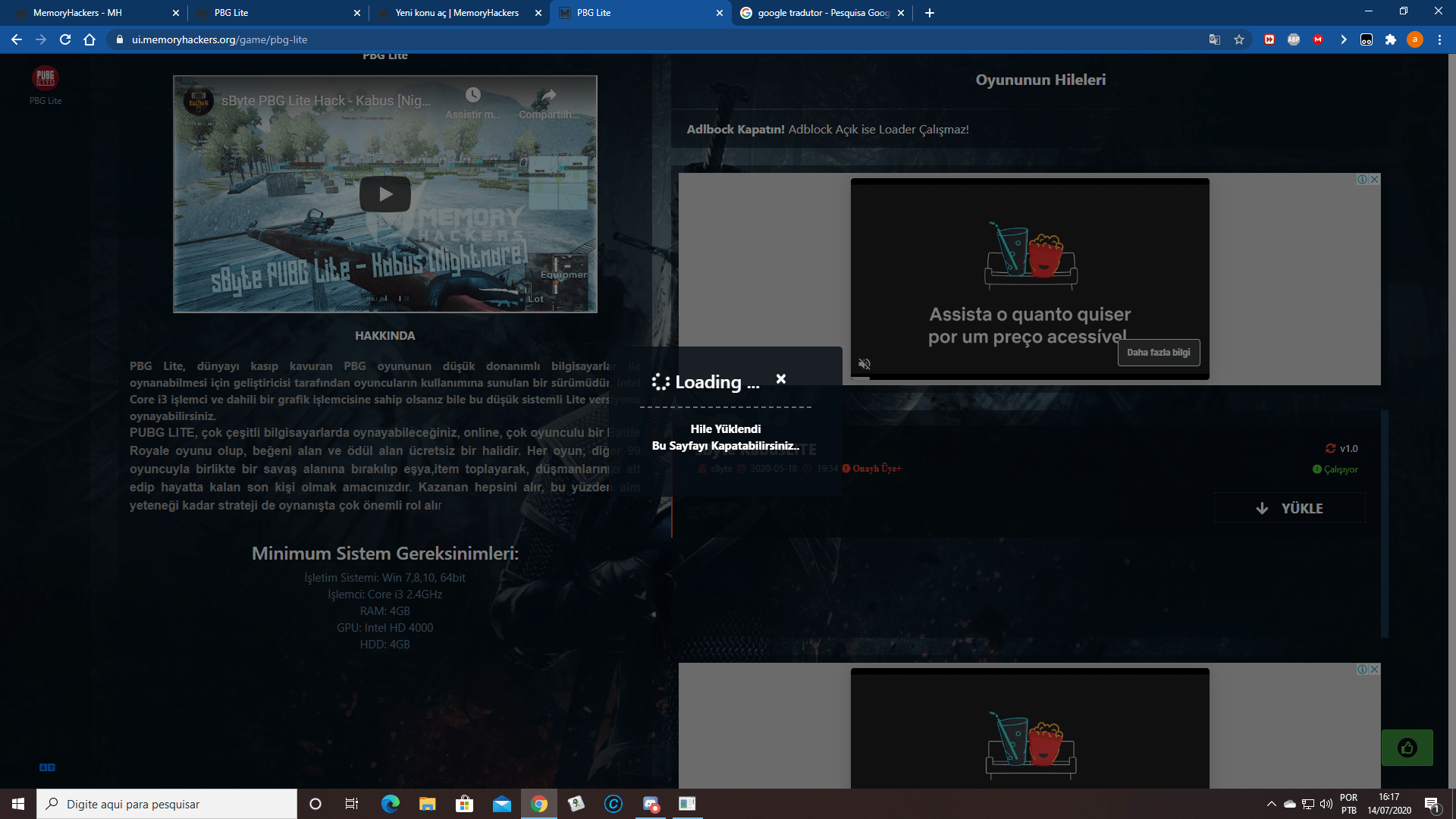The height and width of the screenshot is (819, 1456).
Task: Unmute the advertisement video
Action: (864, 364)
